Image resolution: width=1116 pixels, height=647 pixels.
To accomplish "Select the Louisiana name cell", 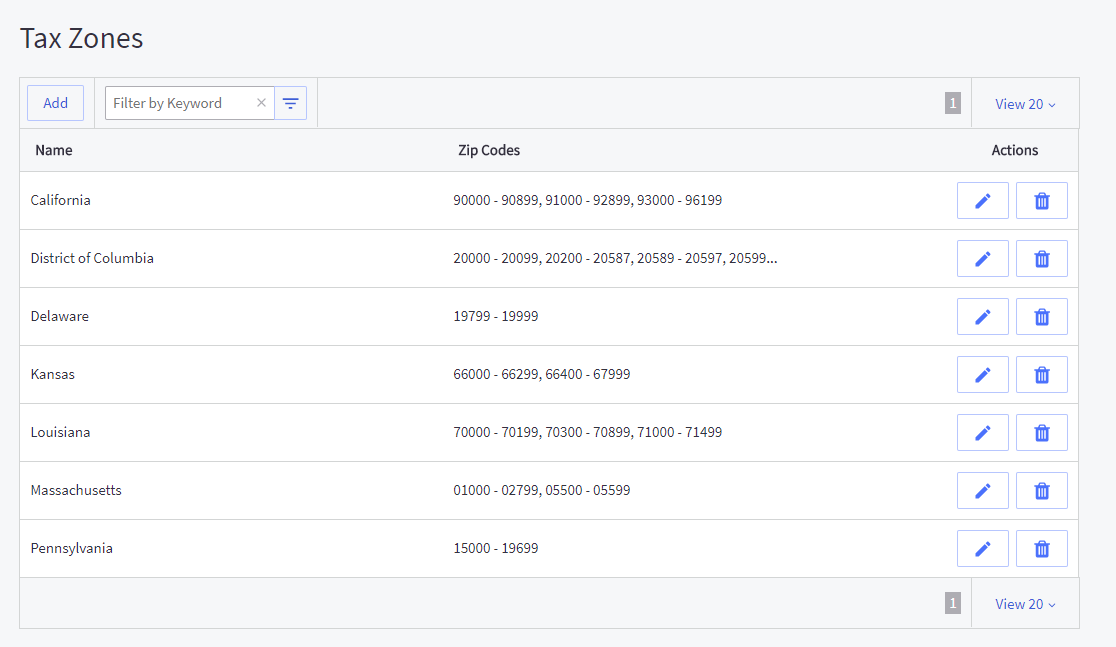I will (60, 432).
